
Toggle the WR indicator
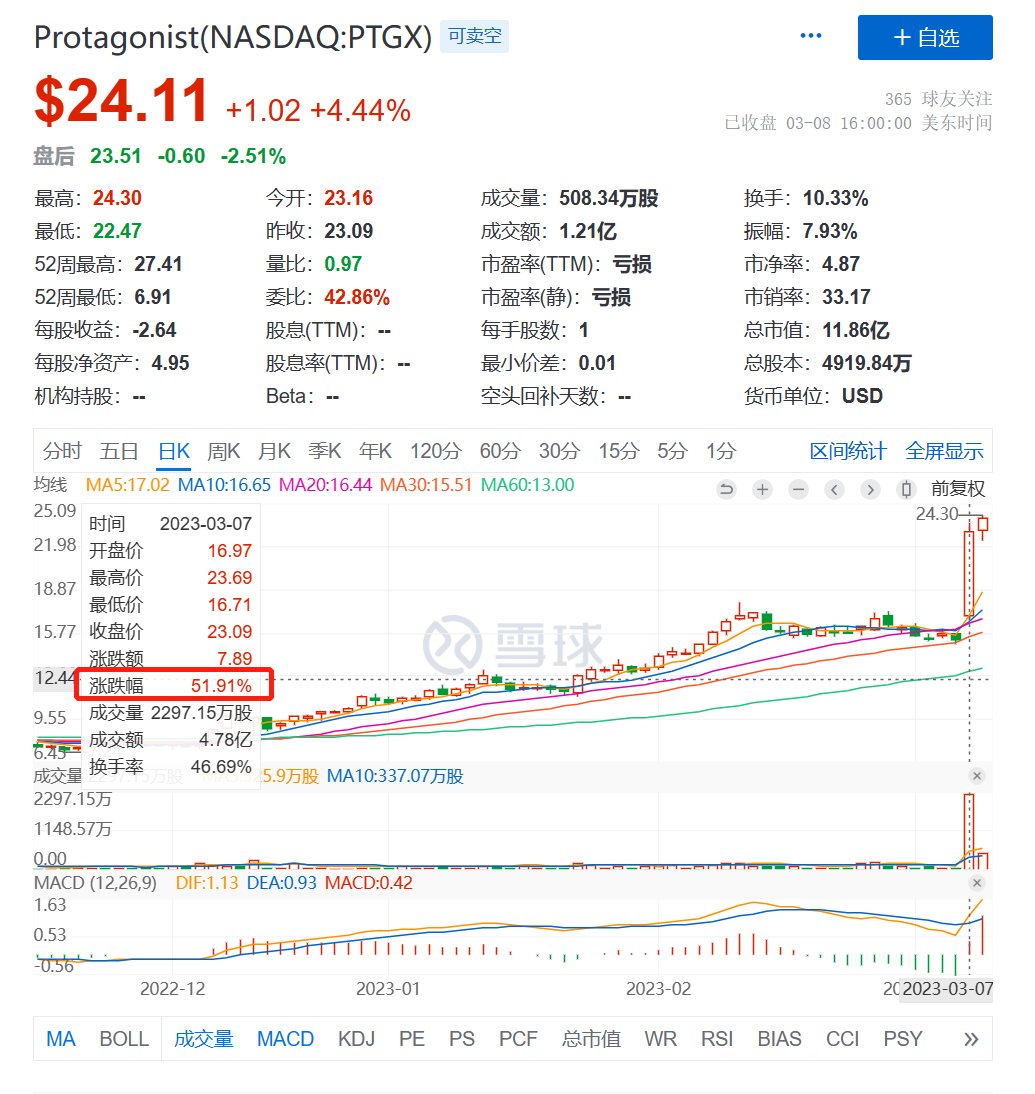click(x=660, y=1039)
